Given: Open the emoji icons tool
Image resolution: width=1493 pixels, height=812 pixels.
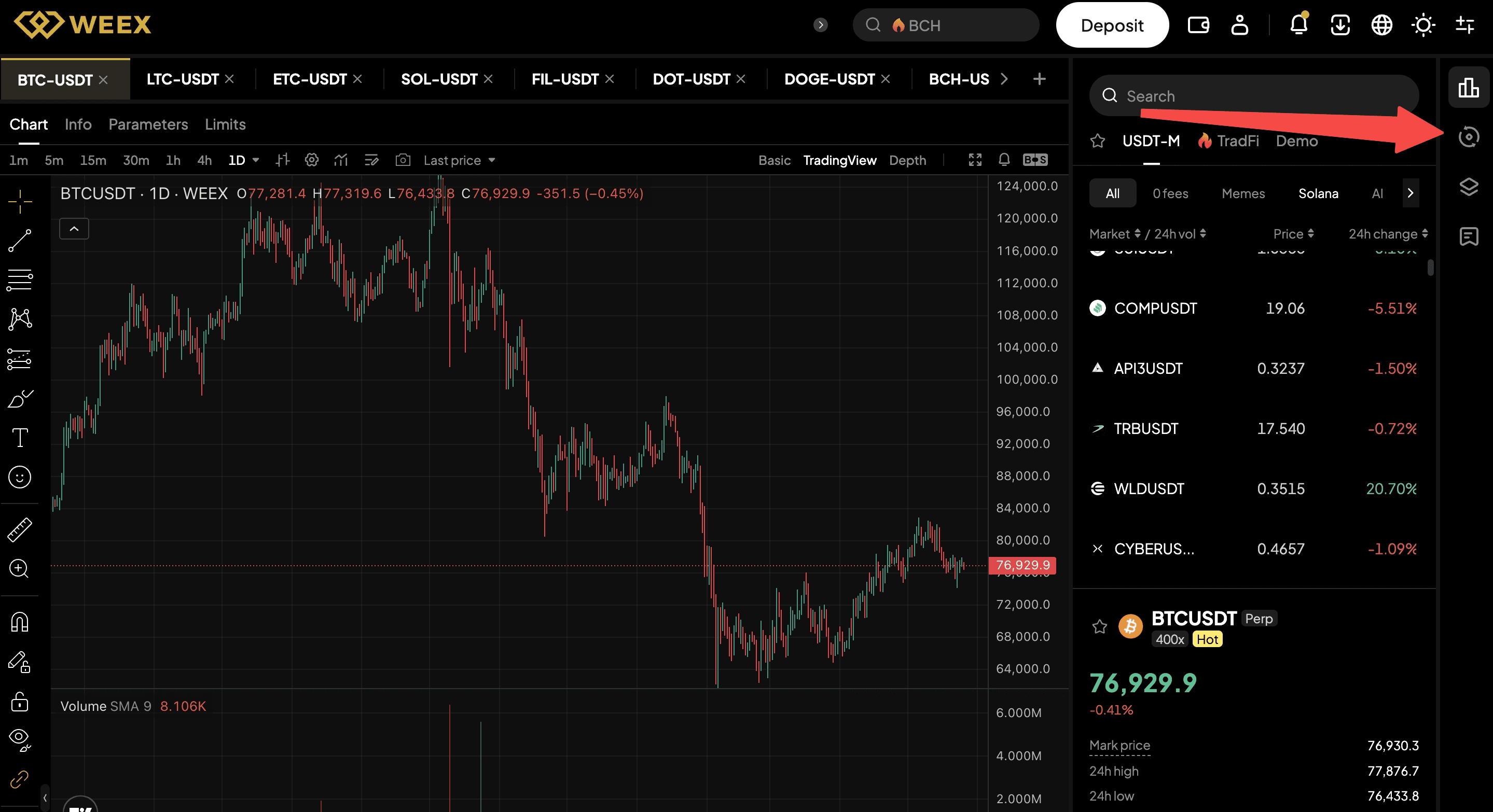Looking at the screenshot, I should point(20,477).
